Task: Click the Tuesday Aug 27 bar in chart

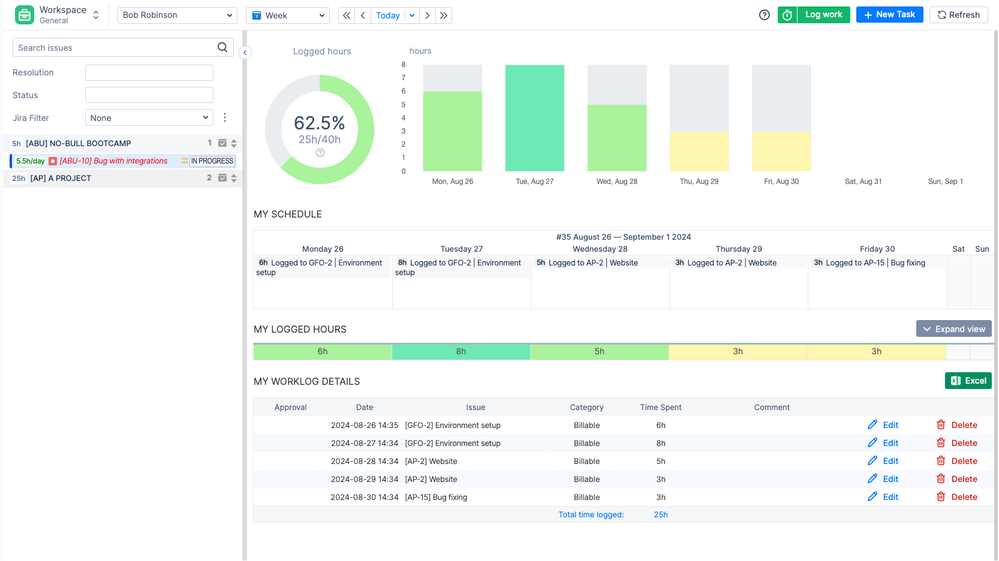Action: (x=534, y=118)
